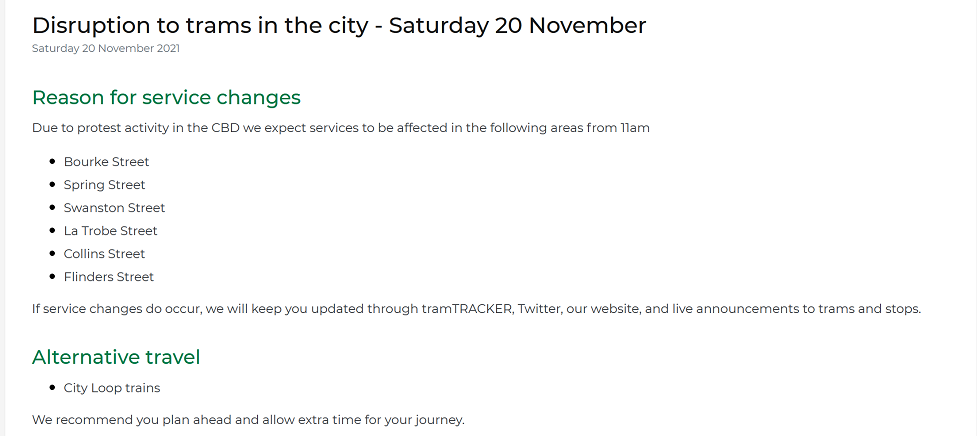Select the Alternative travel heading

(x=116, y=358)
